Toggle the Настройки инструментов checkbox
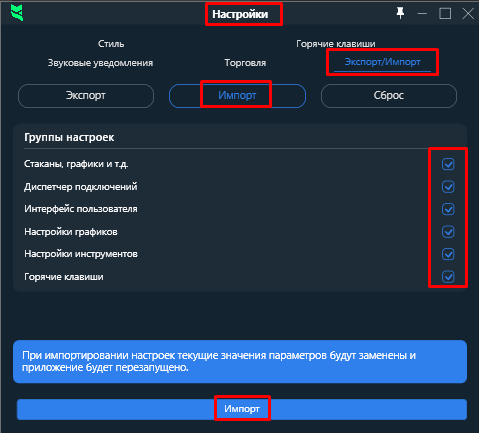The width and height of the screenshot is (479, 433). point(448,254)
